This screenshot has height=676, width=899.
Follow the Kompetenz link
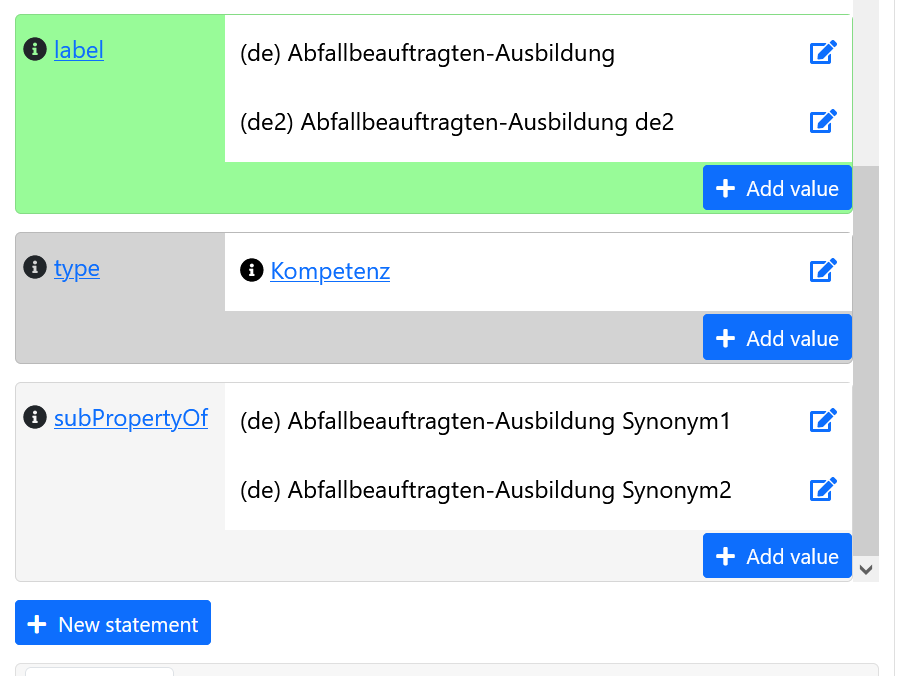click(330, 270)
